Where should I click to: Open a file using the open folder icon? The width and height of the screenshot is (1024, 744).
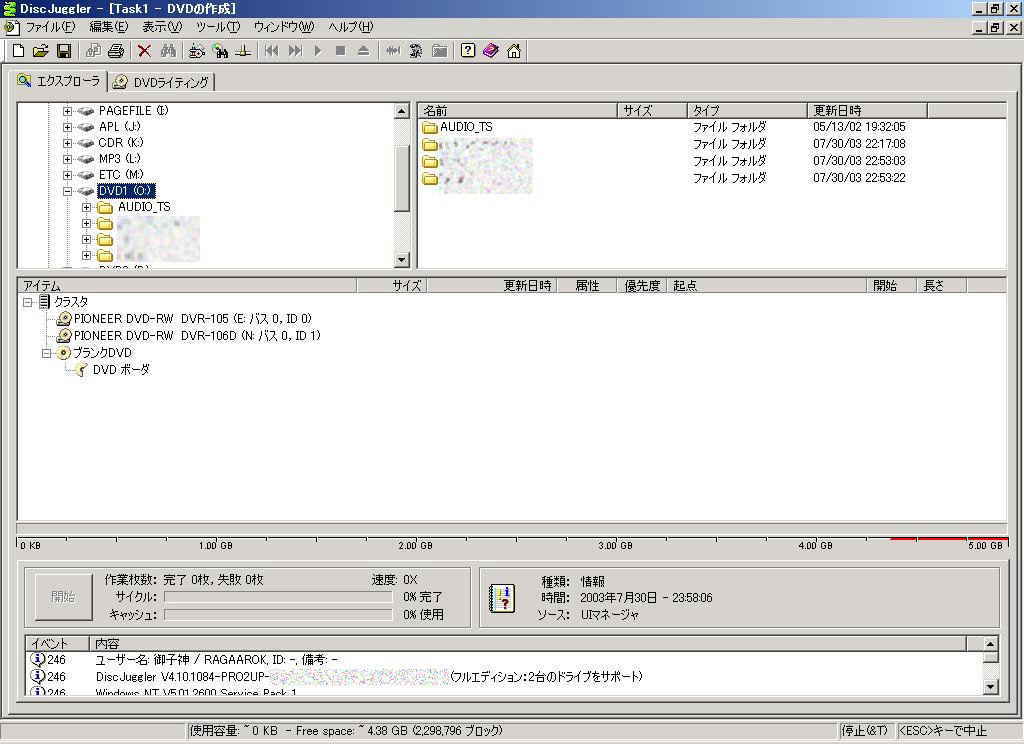pos(40,51)
